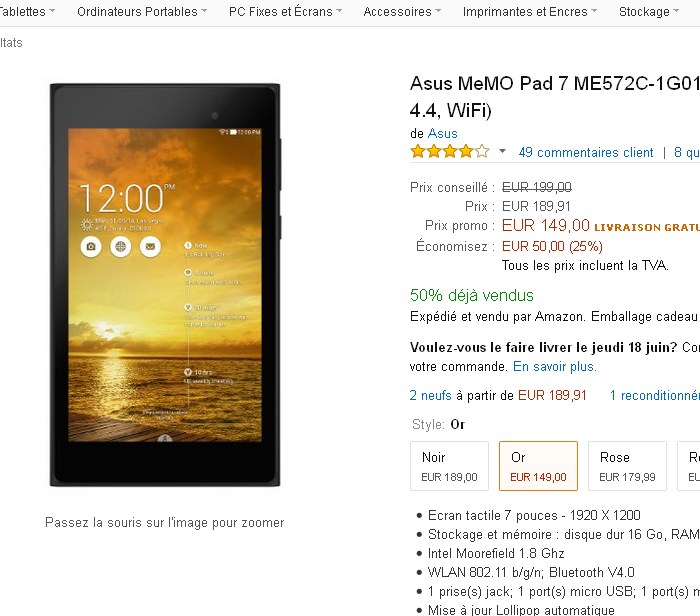Visit the Asus brand link
Screen dimensions: 700x616
442,133
